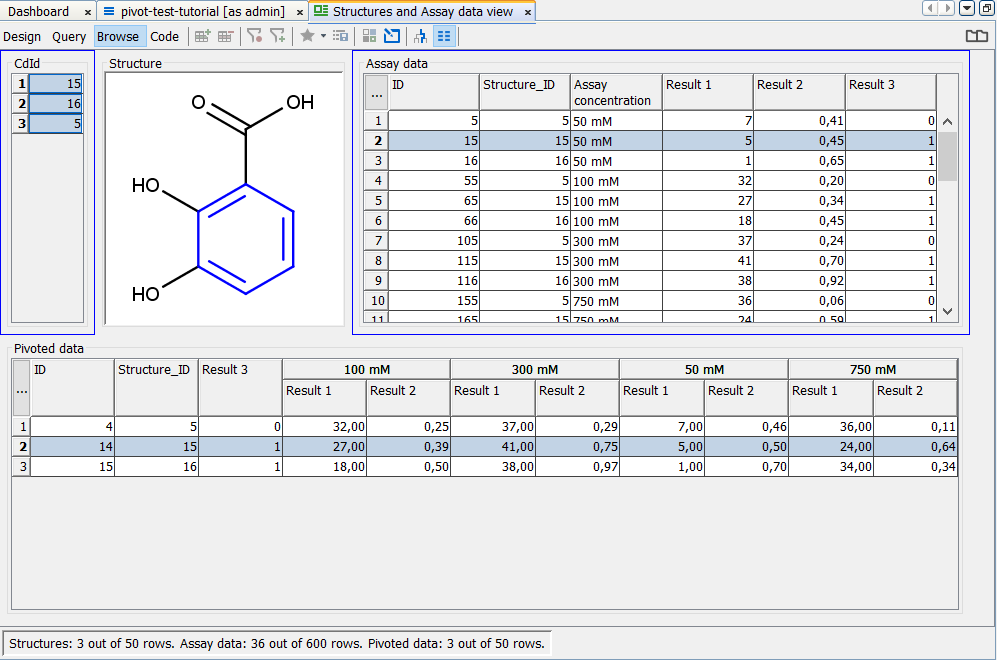
Task: Click the hierarchy structure icon
Action: click(x=420, y=36)
